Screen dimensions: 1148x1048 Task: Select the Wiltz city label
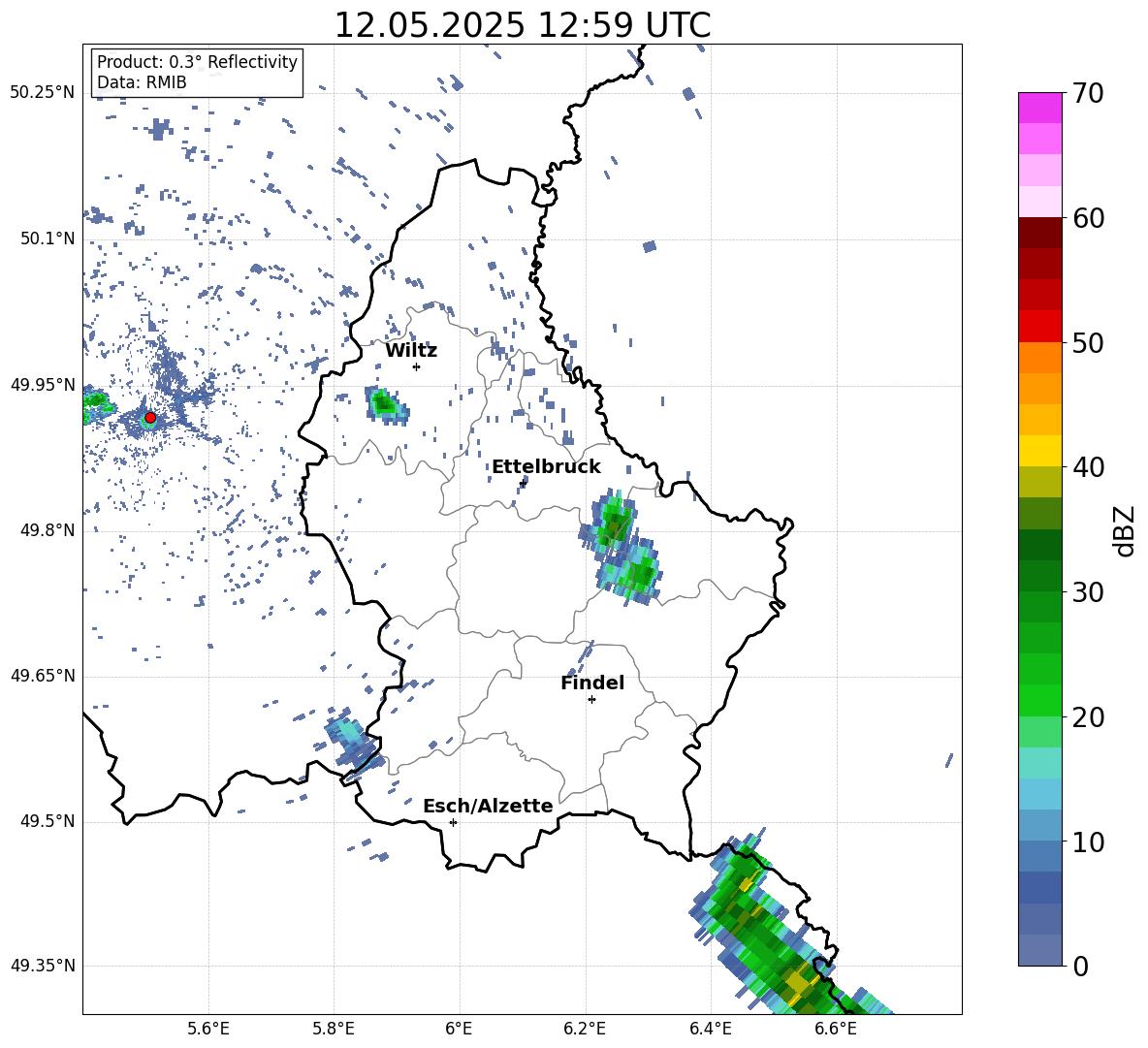411,351
